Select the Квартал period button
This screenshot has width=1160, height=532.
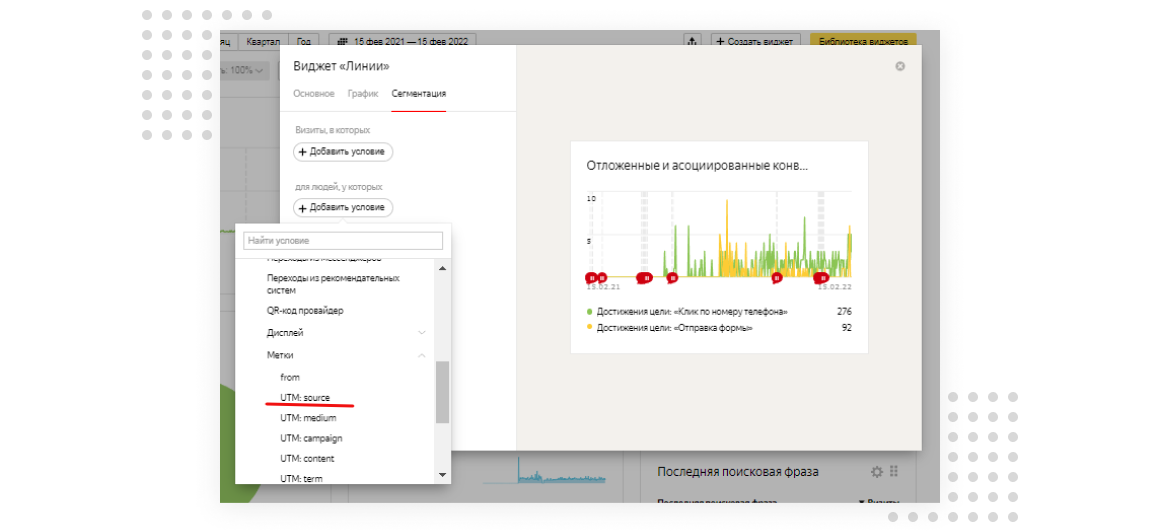pos(264,41)
